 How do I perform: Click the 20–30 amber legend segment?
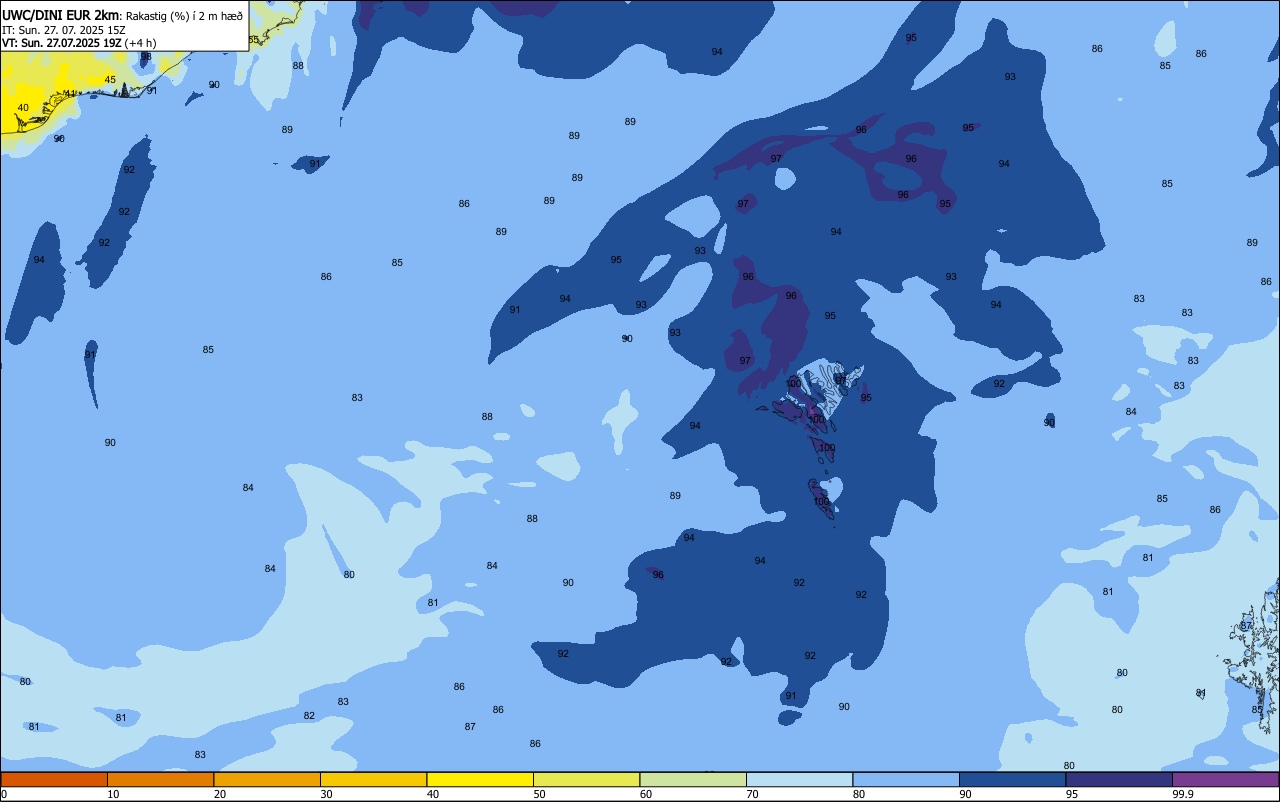point(267,779)
